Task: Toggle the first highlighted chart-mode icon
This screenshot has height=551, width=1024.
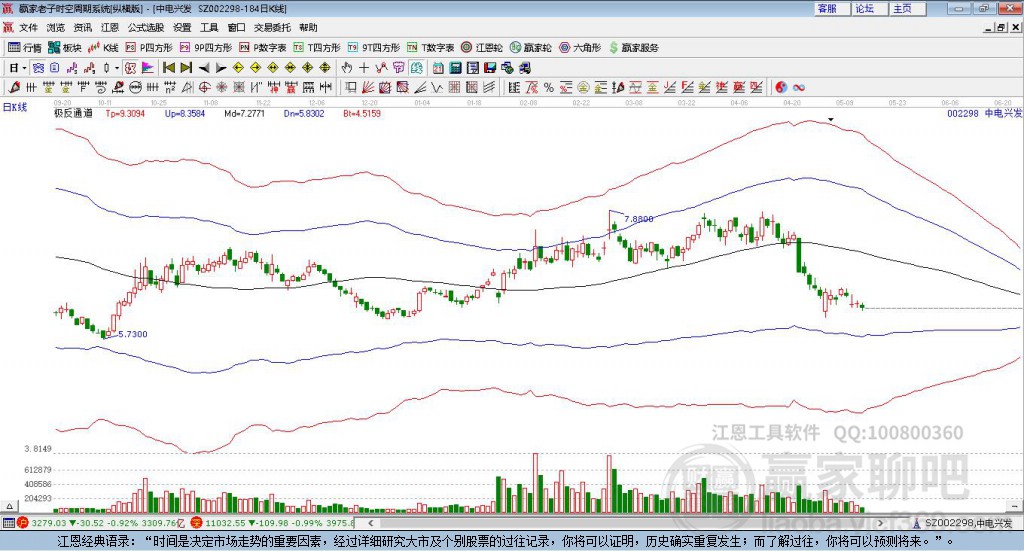Action: [38, 68]
